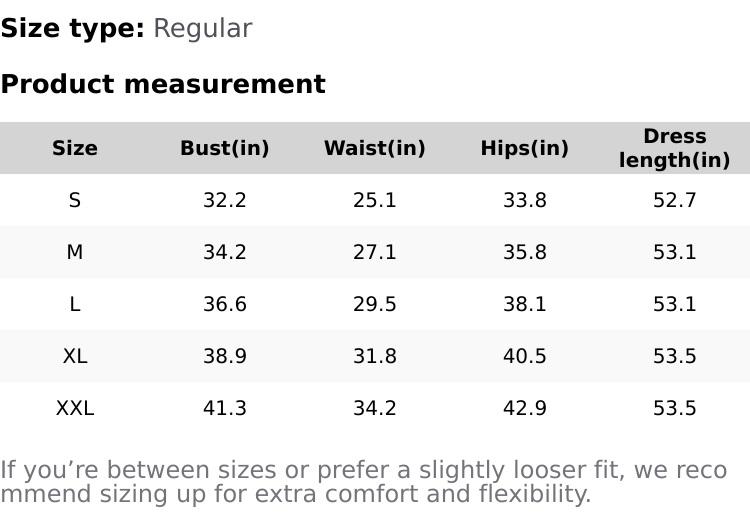Screen dimensions: 750x530
Task: Click the Hips(in) column header
Action: click(x=525, y=148)
